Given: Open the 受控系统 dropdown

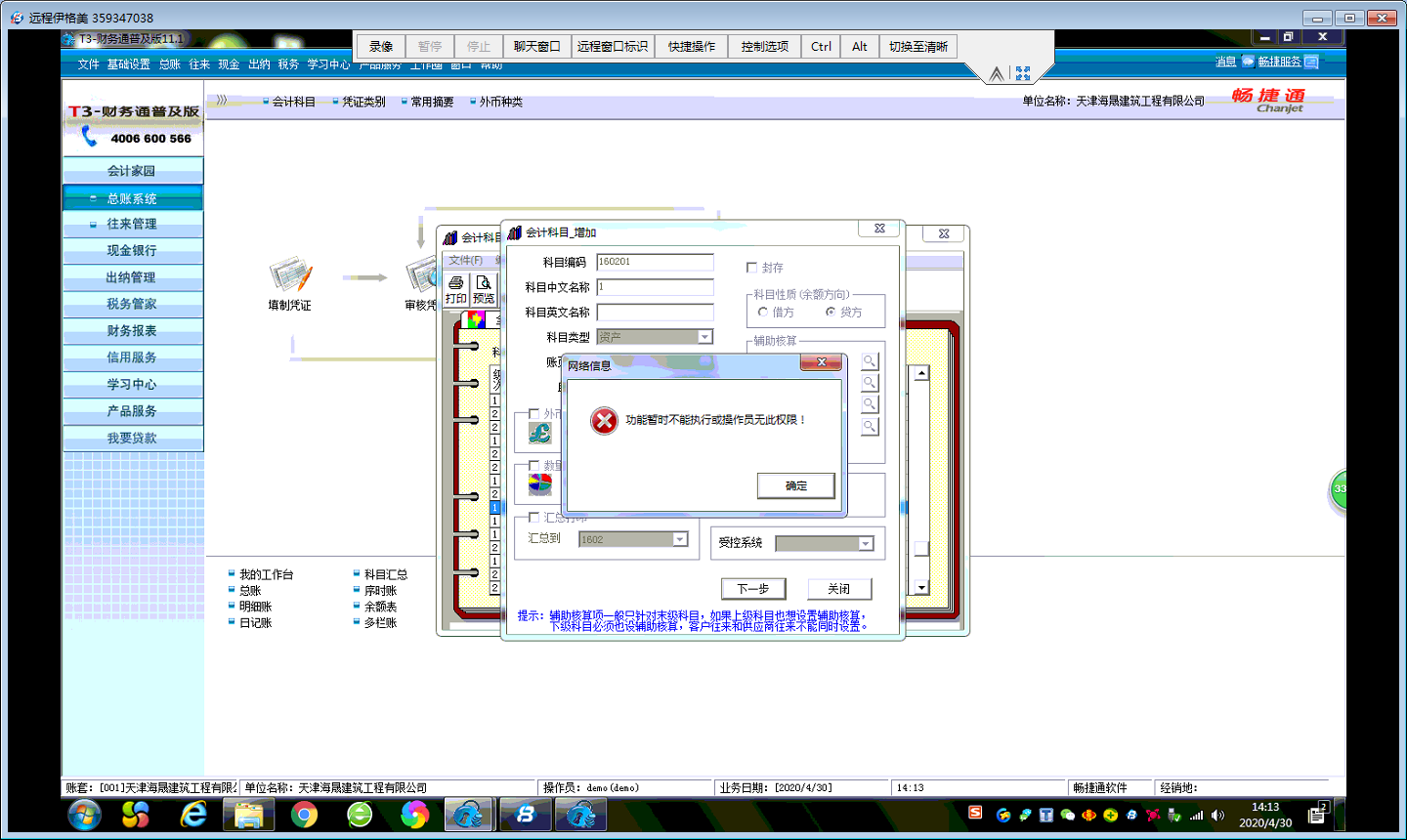Looking at the screenshot, I should coord(866,544).
